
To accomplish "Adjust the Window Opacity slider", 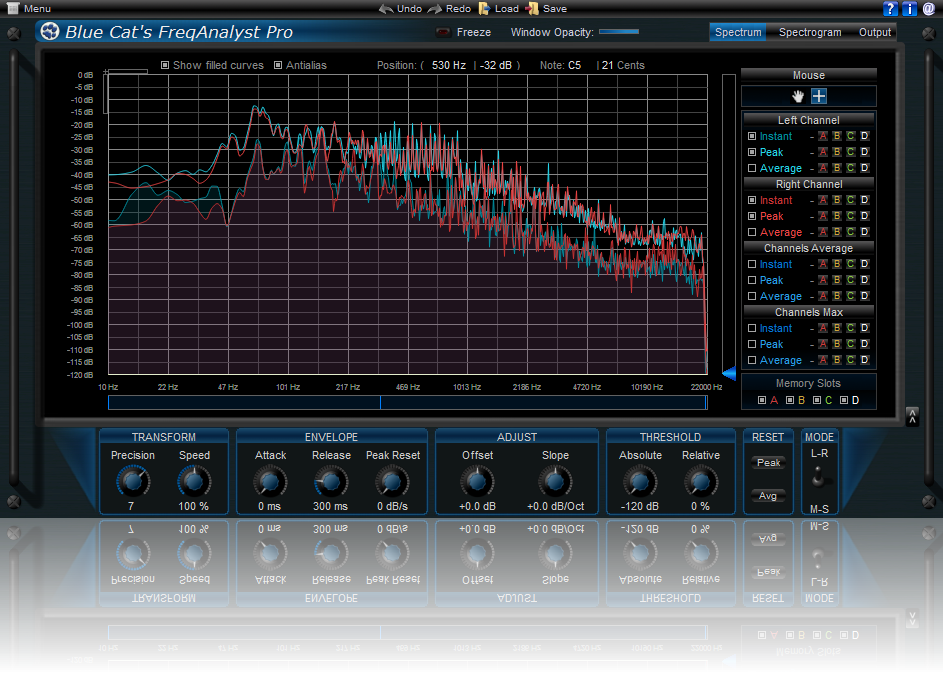I will click(621, 31).
